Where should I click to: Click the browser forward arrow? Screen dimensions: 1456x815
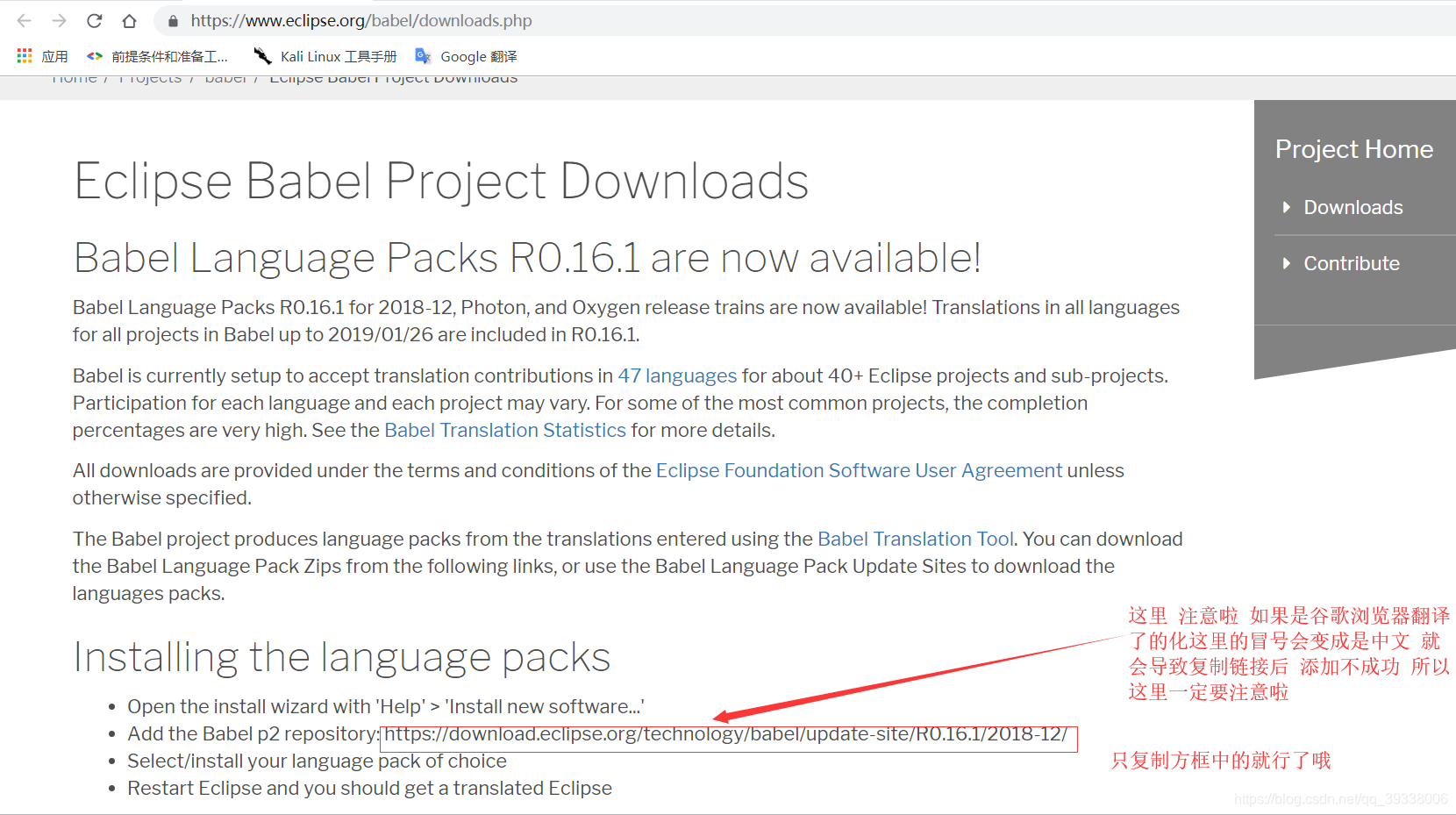coord(60,20)
